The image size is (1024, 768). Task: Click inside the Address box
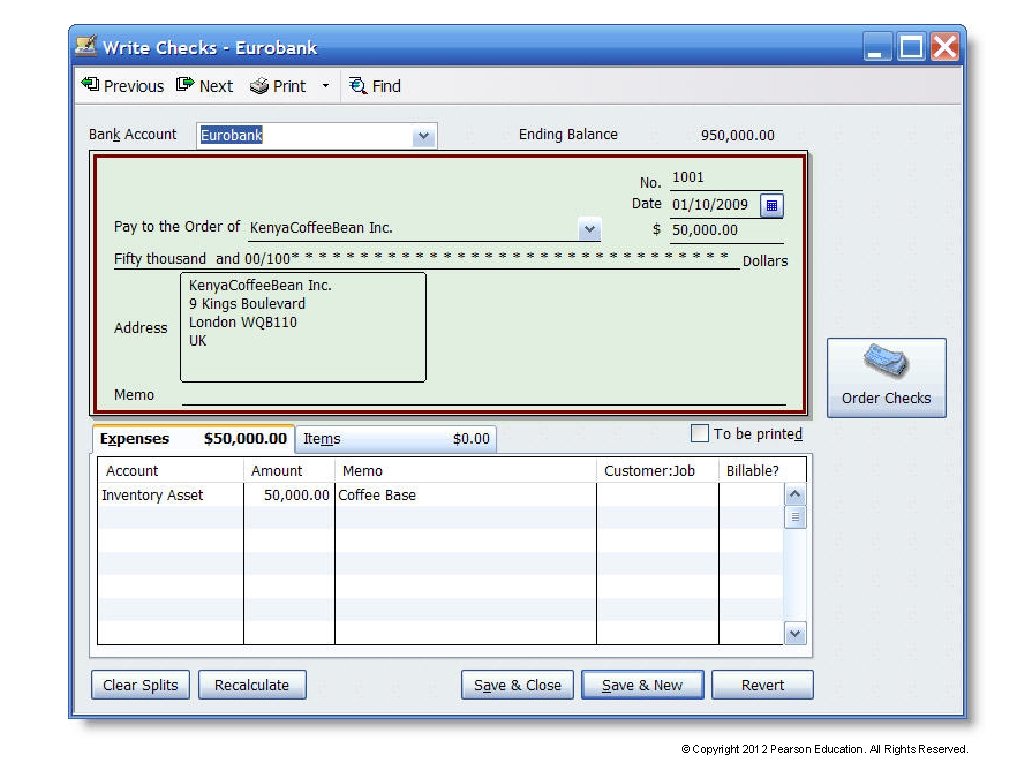pyautogui.click(x=303, y=327)
